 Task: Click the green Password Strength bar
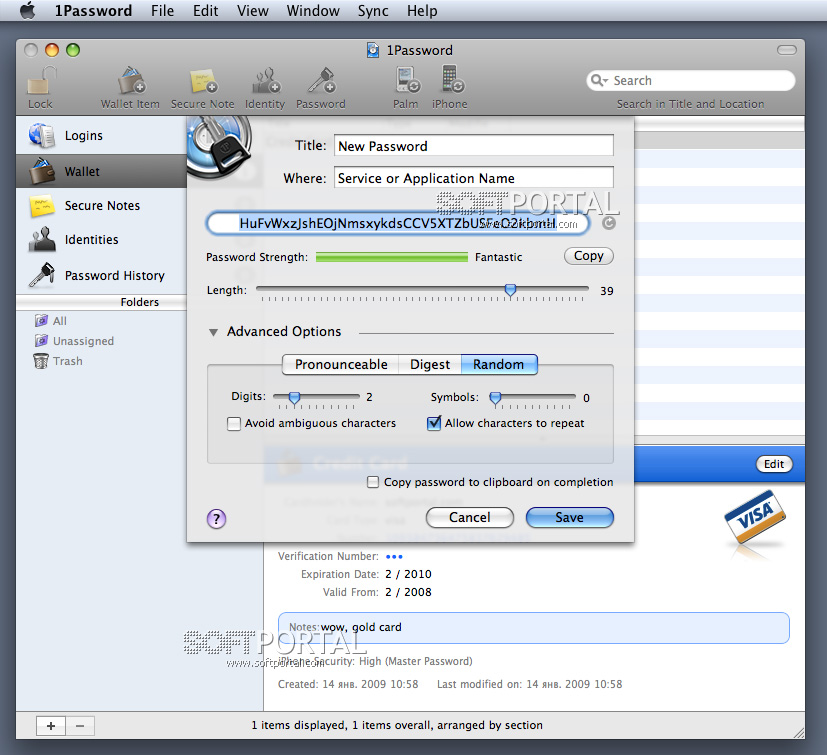coord(391,257)
